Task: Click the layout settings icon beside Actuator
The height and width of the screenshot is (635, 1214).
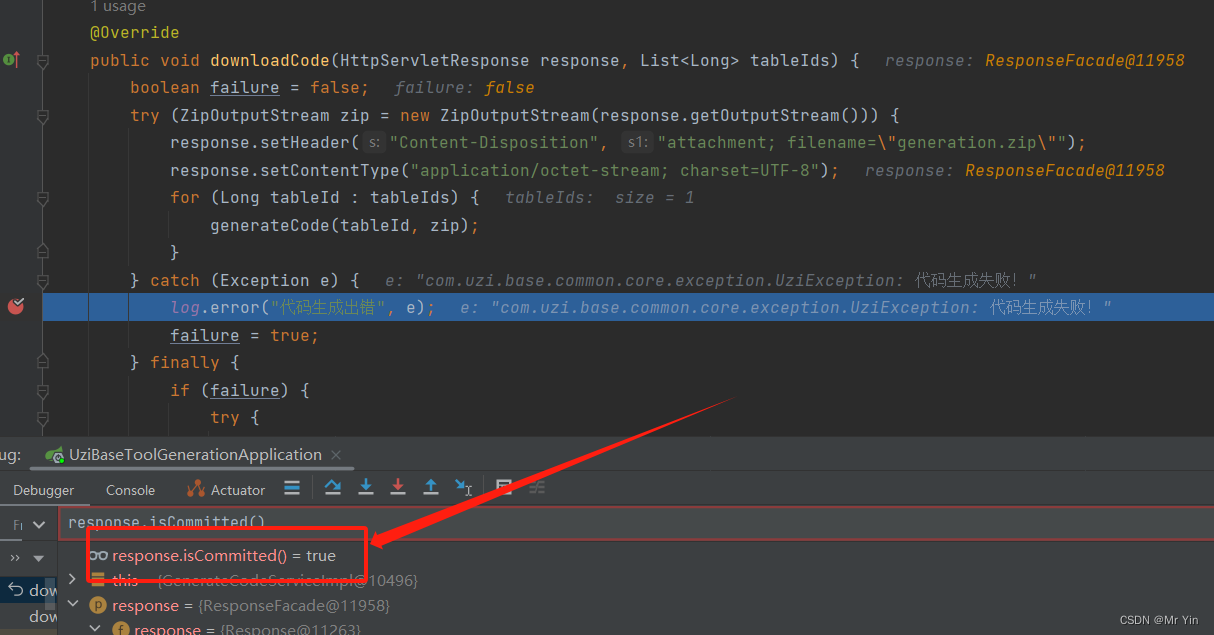Action: (291, 488)
